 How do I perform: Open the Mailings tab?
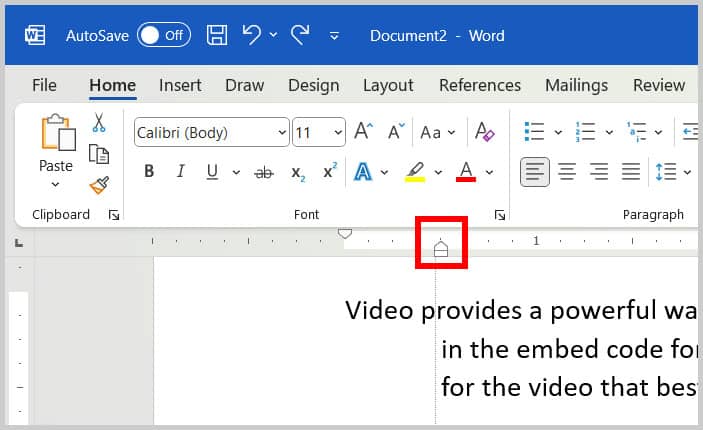pos(576,85)
